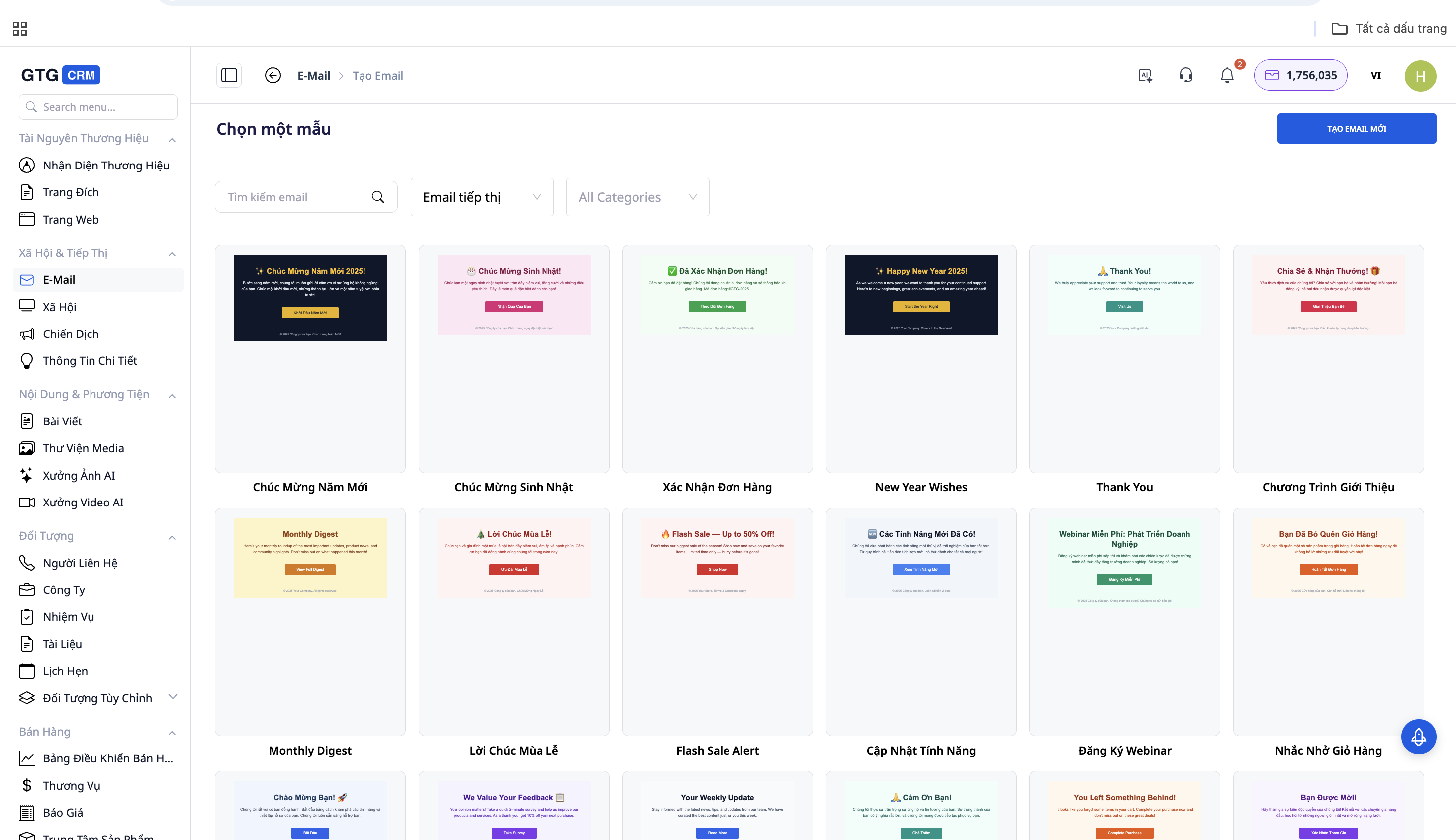Click the 1,756,035 credits balance pill

tap(1300, 75)
